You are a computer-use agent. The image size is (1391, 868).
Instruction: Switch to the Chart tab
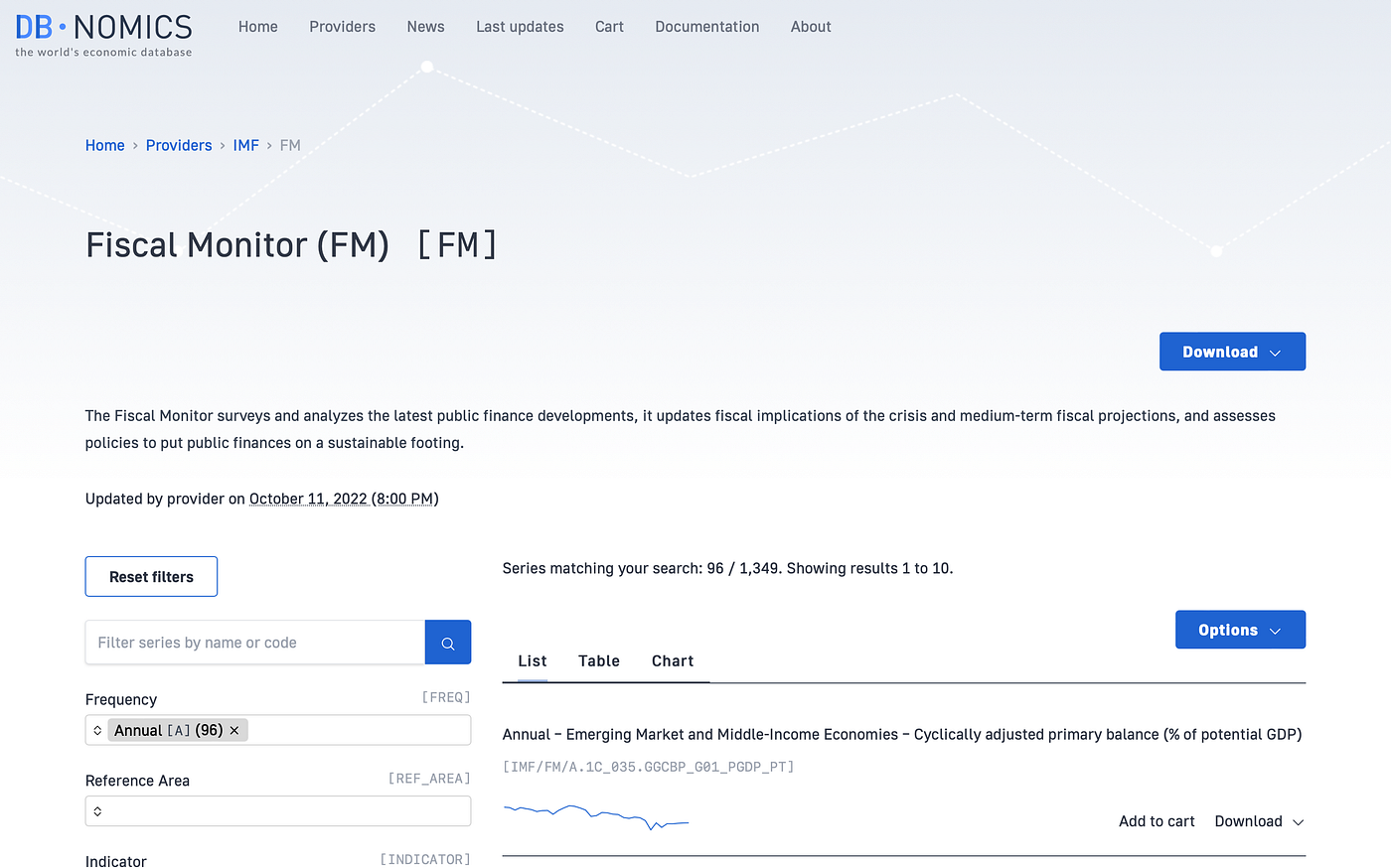[x=673, y=661]
